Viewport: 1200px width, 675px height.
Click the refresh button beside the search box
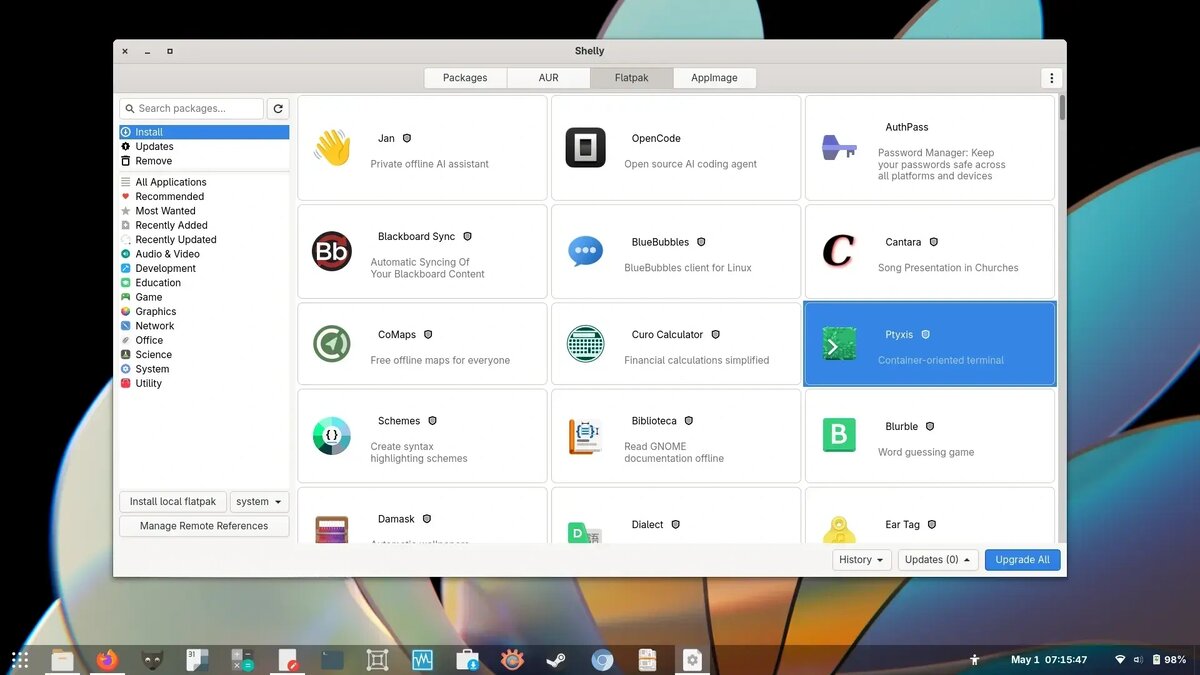pyautogui.click(x=278, y=108)
